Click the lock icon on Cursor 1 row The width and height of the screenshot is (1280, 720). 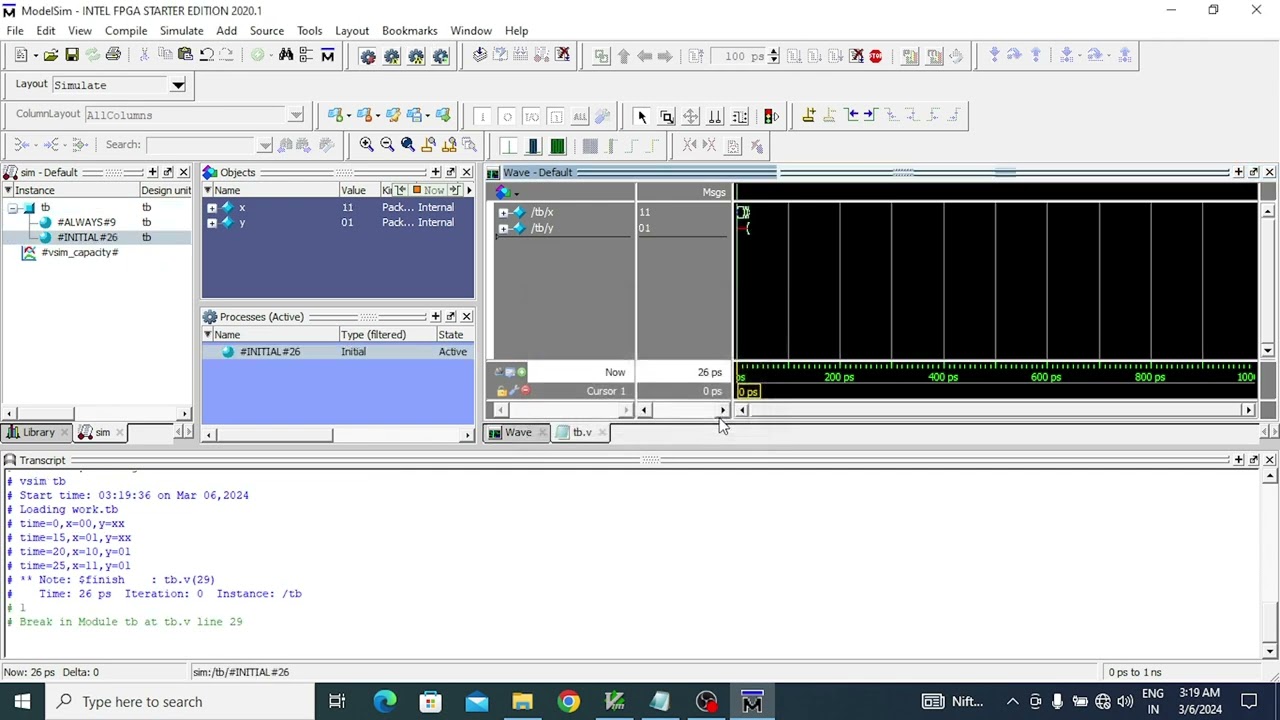click(501, 391)
